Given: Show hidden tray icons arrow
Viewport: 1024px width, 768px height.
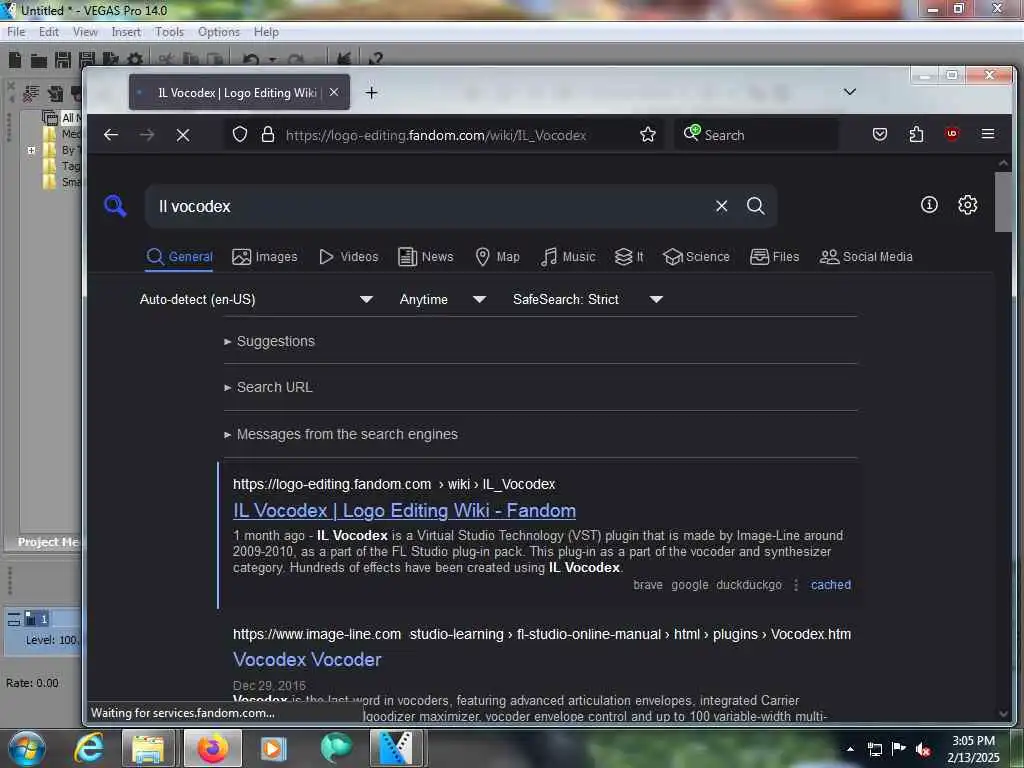Looking at the screenshot, I should (850, 749).
